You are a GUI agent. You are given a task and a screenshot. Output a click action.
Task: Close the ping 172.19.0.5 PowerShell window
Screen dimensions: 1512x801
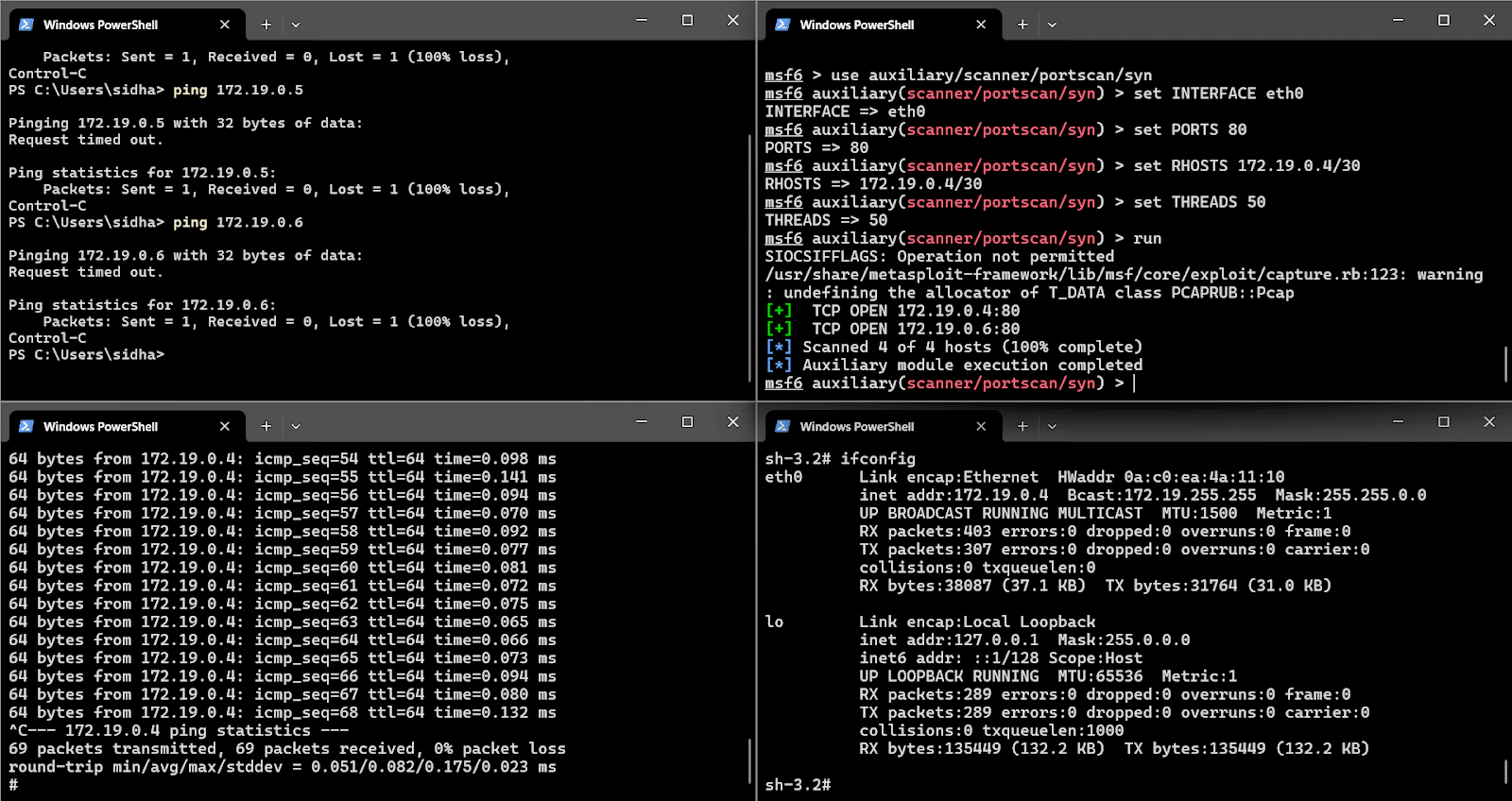coord(732,20)
